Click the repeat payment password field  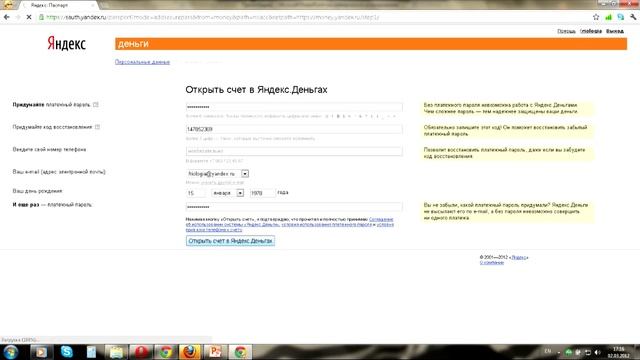coord(294,207)
